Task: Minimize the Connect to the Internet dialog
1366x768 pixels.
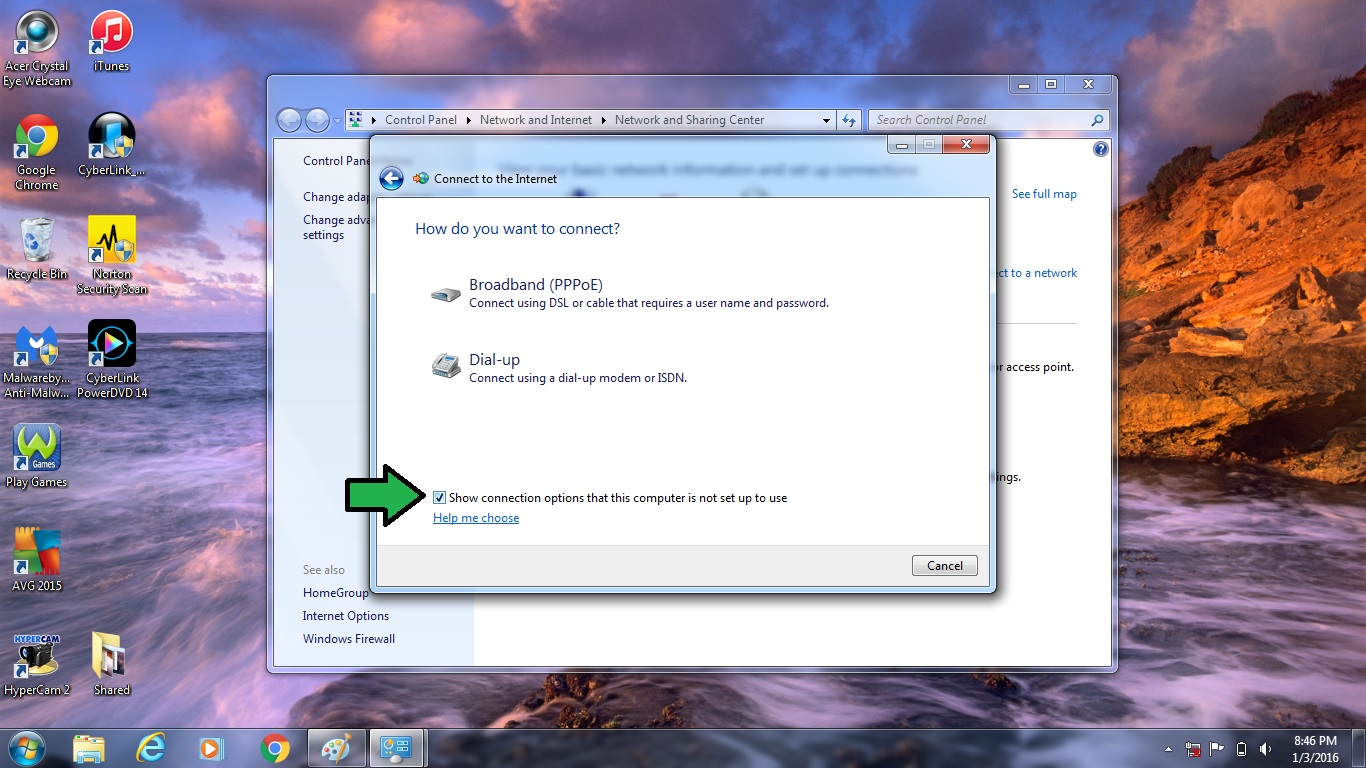Action: (903, 145)
